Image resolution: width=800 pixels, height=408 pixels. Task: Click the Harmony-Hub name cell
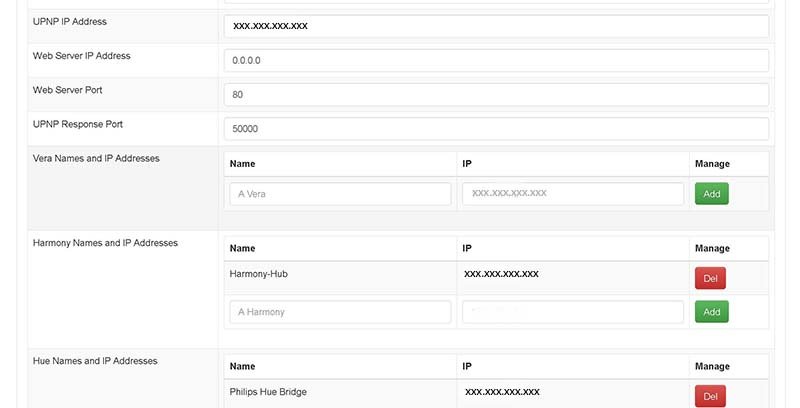coord(259,273)
